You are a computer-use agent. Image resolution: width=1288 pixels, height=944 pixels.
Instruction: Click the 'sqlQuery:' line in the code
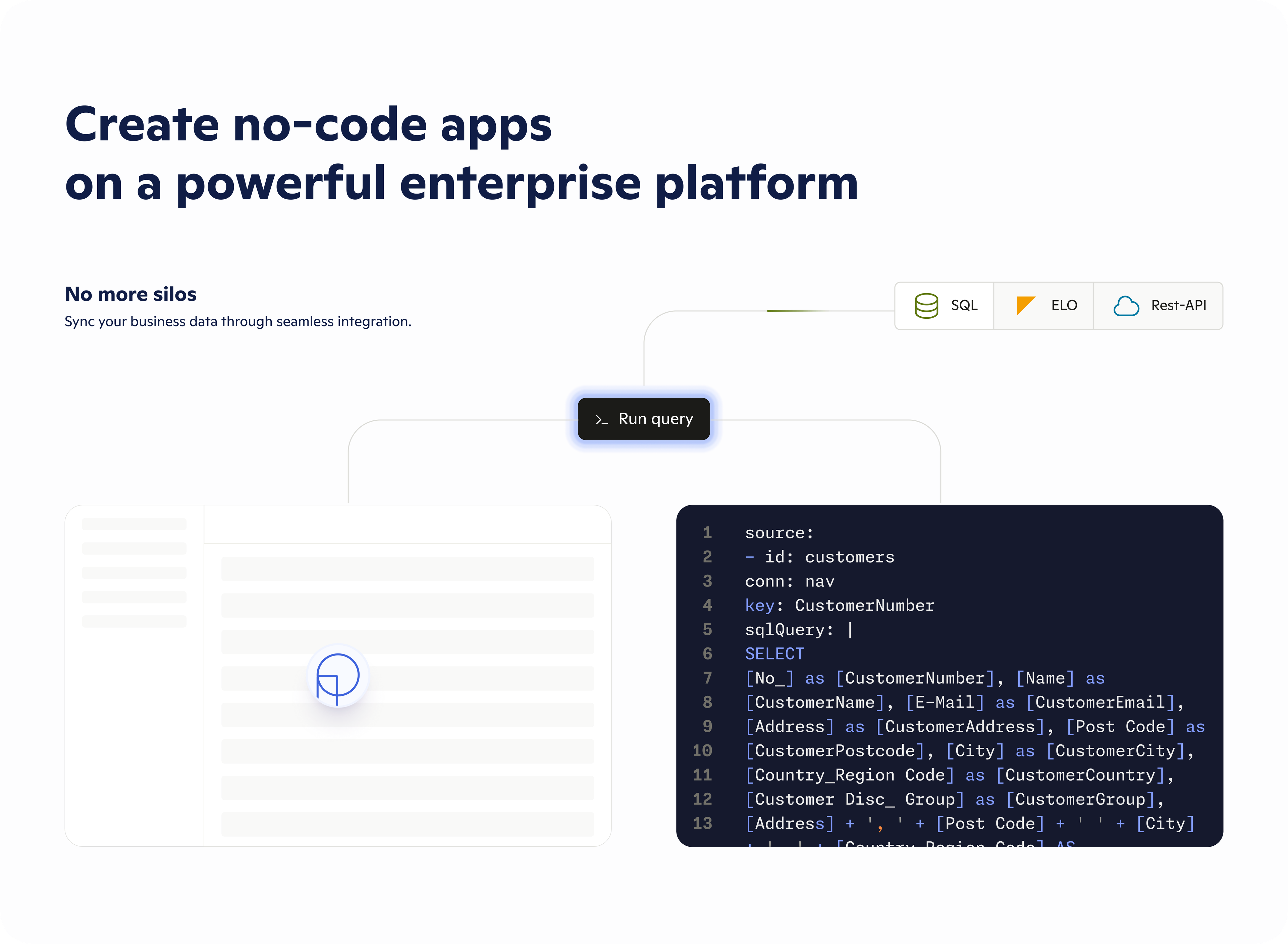tap(789, 630)
